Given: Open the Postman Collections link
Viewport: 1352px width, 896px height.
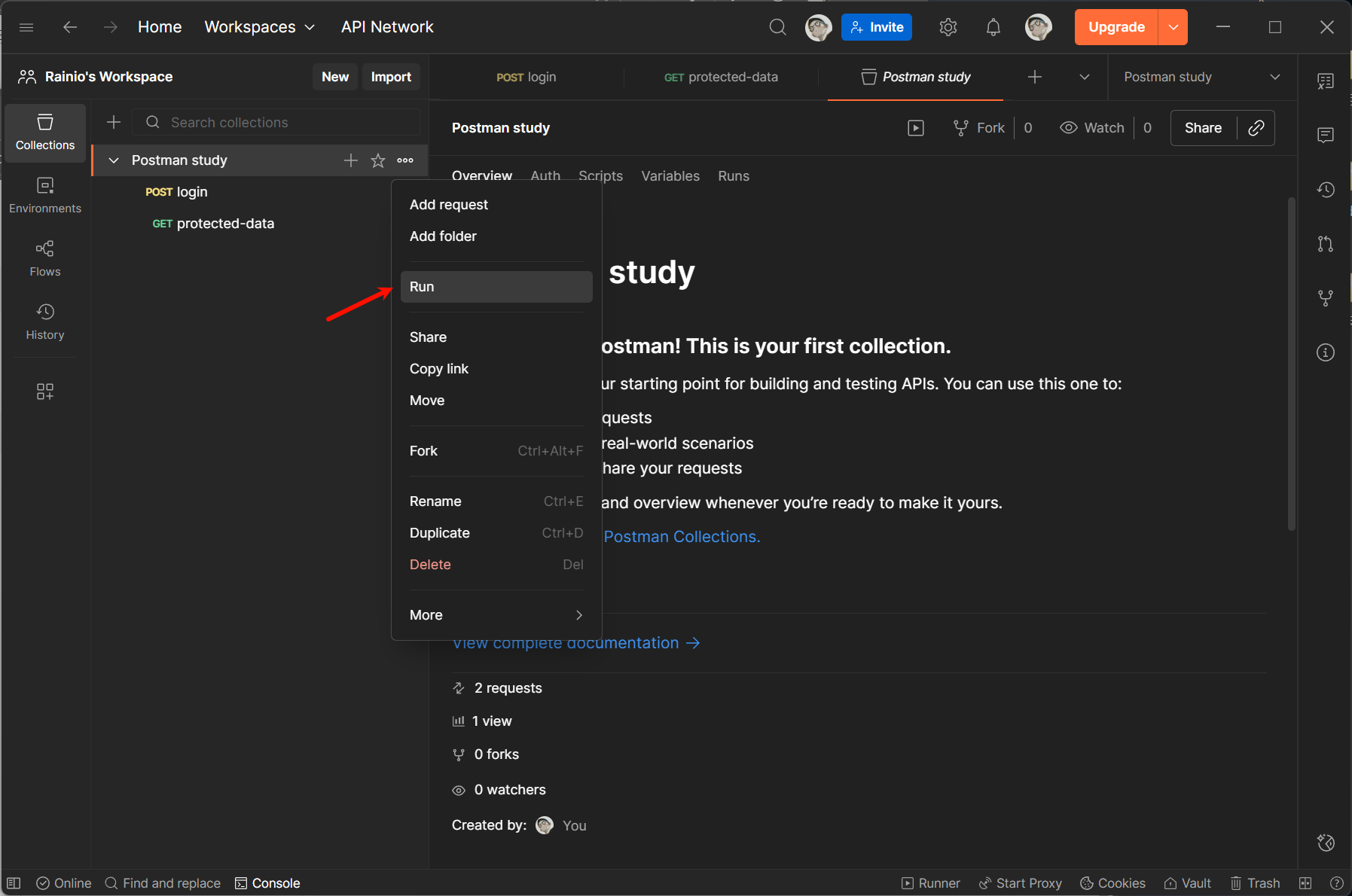Looking at the screenshot, I should tap(682, 537).
